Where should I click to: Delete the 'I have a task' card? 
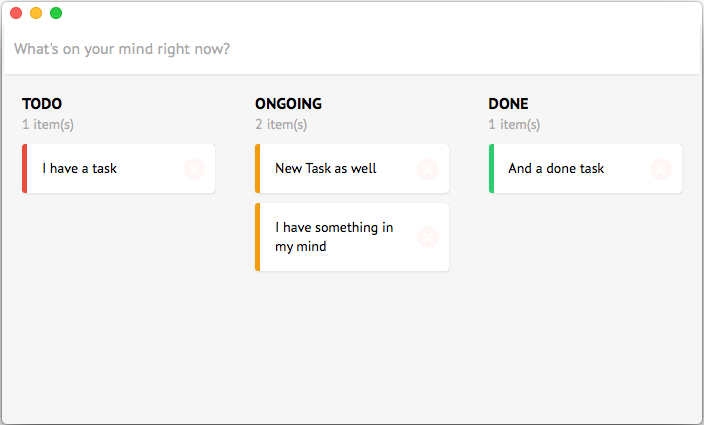click(x=194, y=169)
